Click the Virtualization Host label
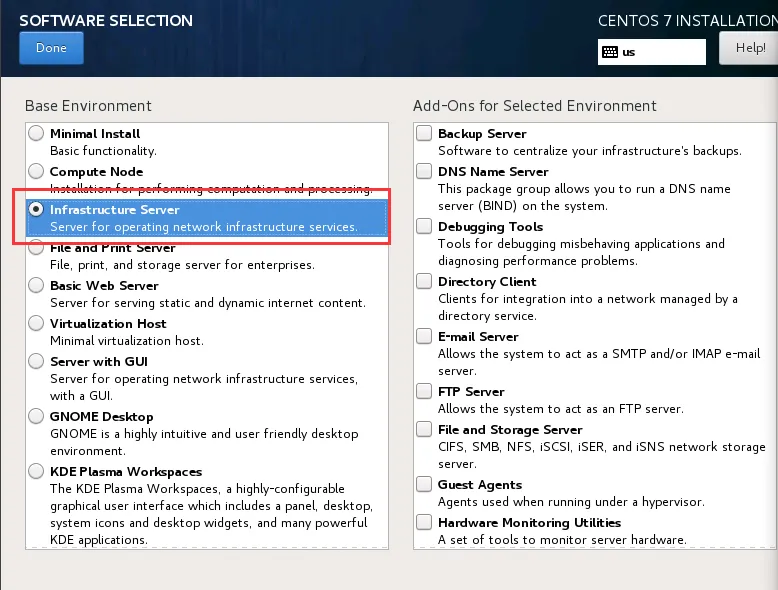 [108, 324]
